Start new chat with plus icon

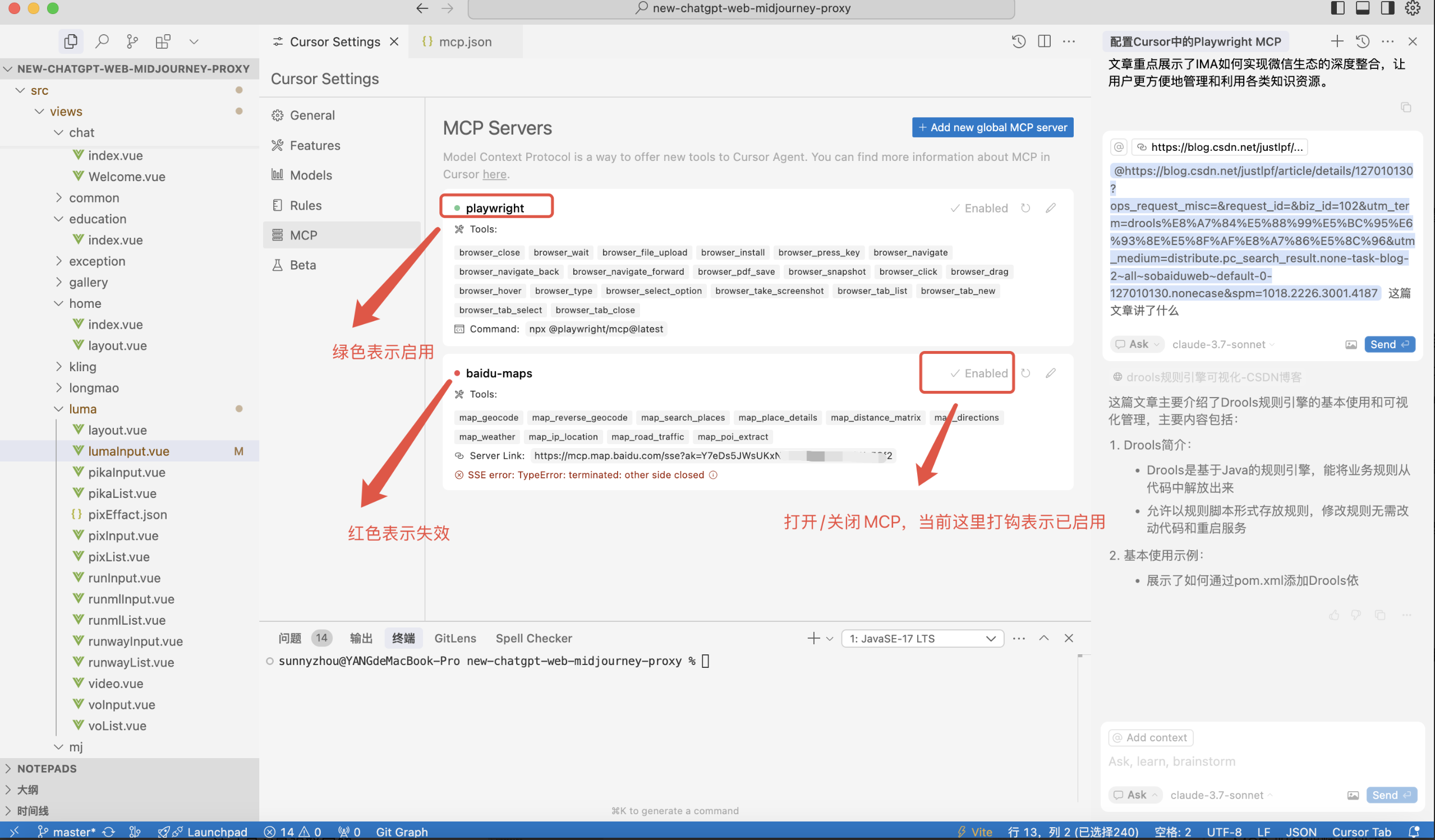(1336, 41)
